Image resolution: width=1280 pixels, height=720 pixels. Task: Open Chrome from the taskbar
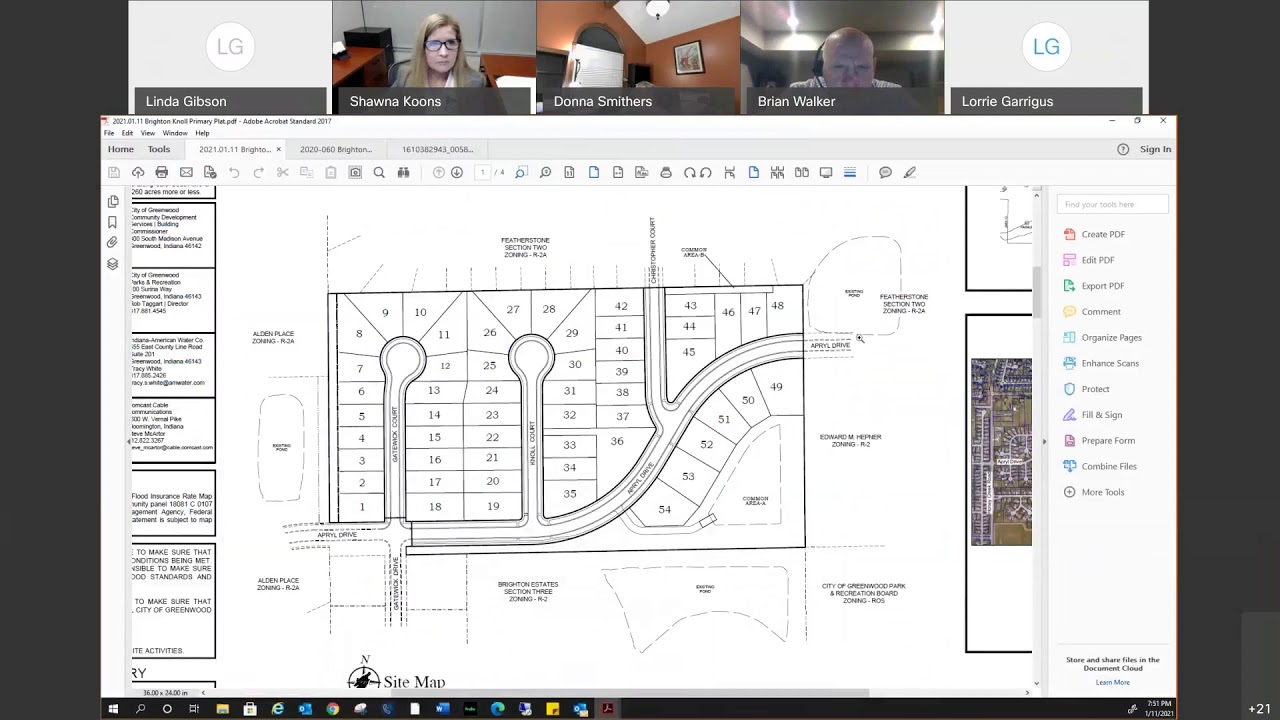pos(333,709)
